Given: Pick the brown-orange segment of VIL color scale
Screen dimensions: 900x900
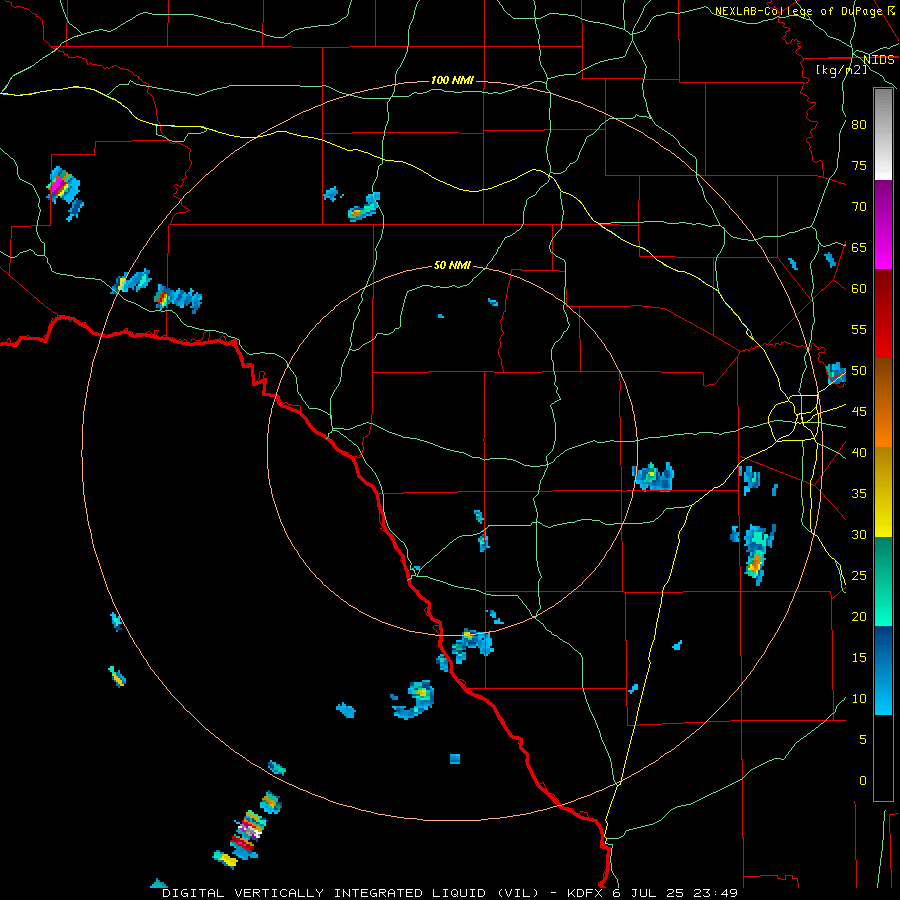Looking at the screenshot, I should [883, 402].
